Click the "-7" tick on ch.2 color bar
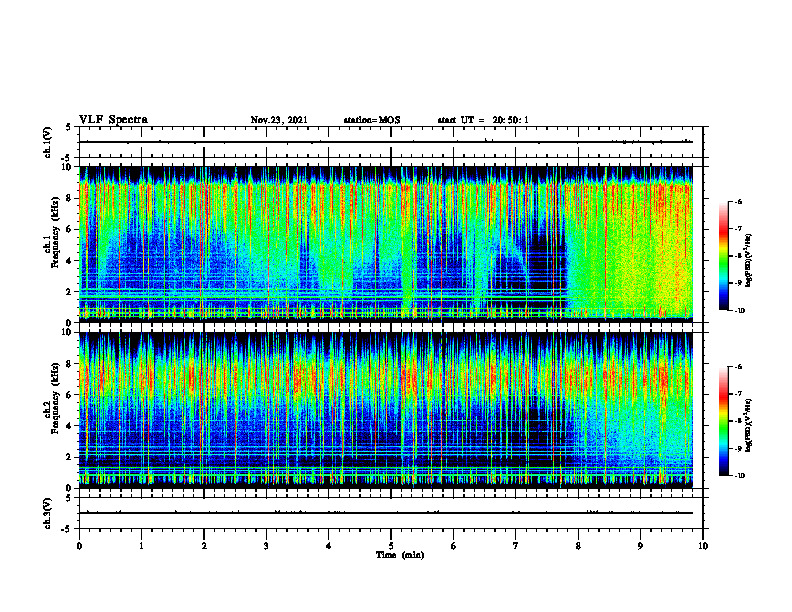 (738, 394)
